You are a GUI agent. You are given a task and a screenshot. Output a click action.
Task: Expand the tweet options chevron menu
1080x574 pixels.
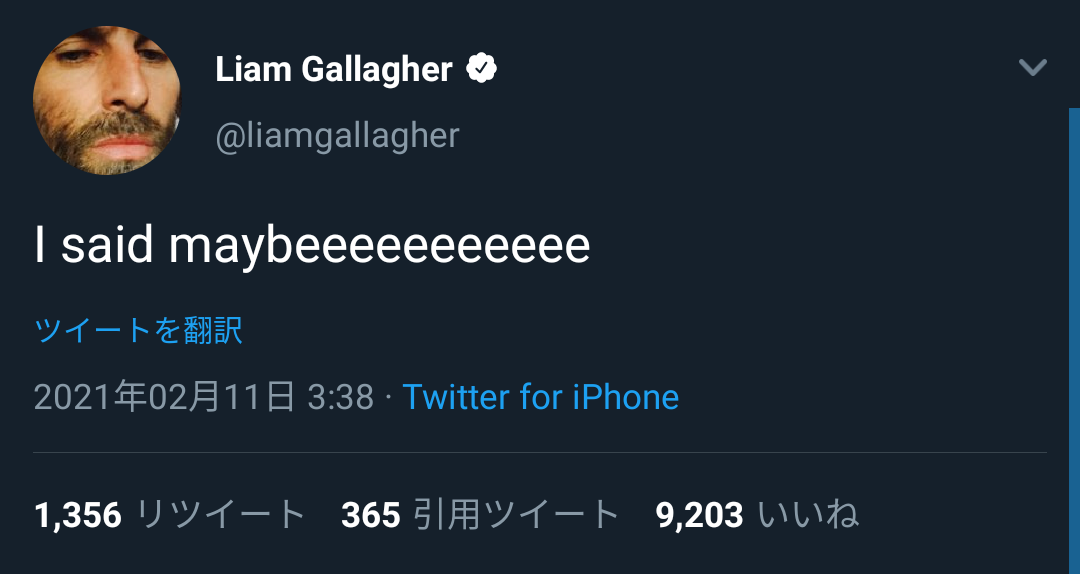coord(1032,68)
